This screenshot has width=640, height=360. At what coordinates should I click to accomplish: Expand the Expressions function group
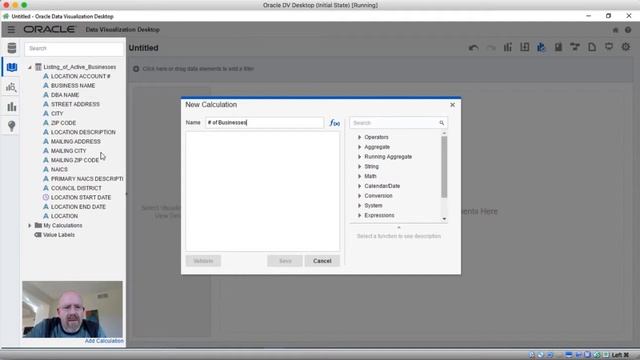click(360, 216)
